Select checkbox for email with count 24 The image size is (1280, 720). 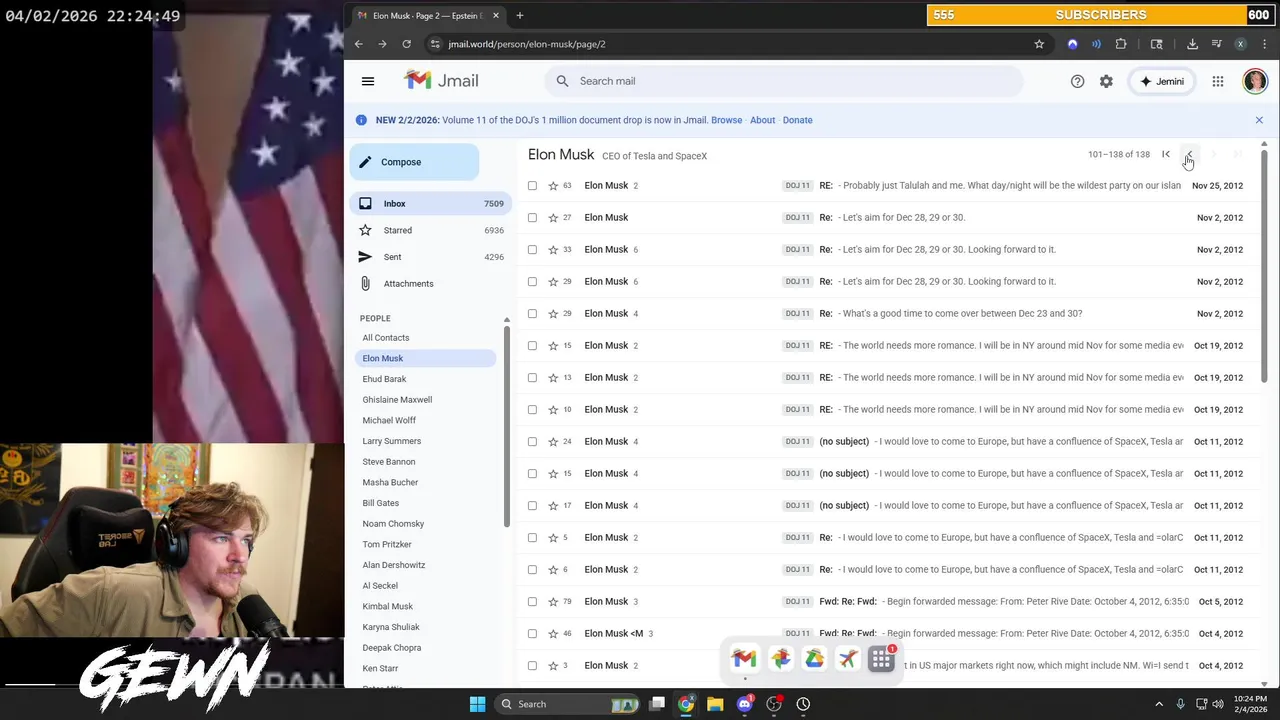[532, 442]
